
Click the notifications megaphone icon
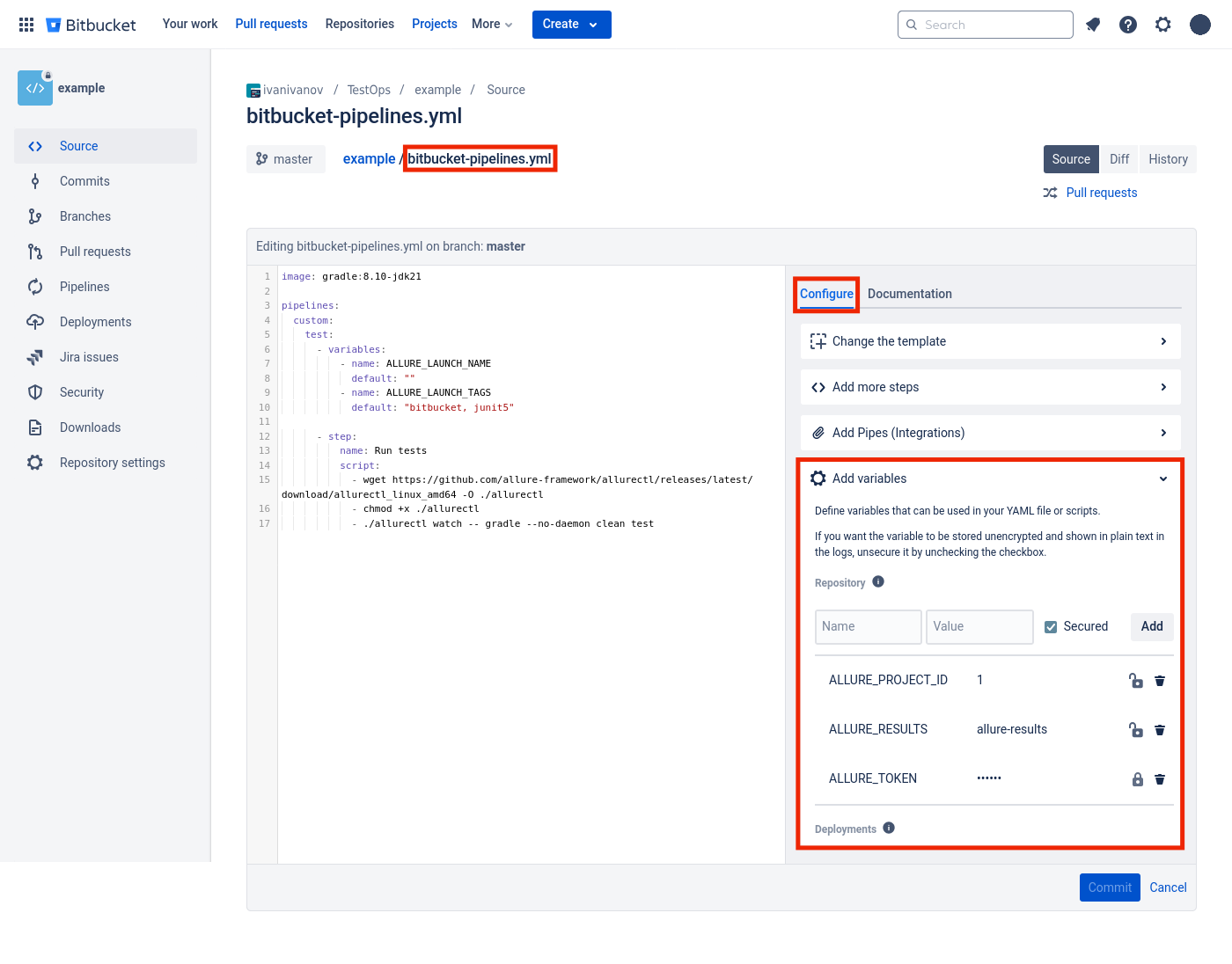tap(1093, 25)
